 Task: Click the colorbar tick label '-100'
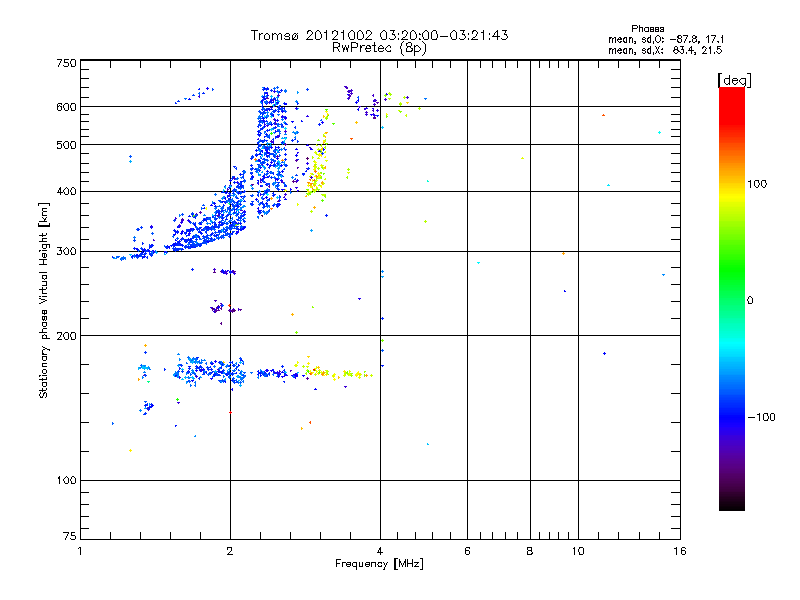point(761,417)
